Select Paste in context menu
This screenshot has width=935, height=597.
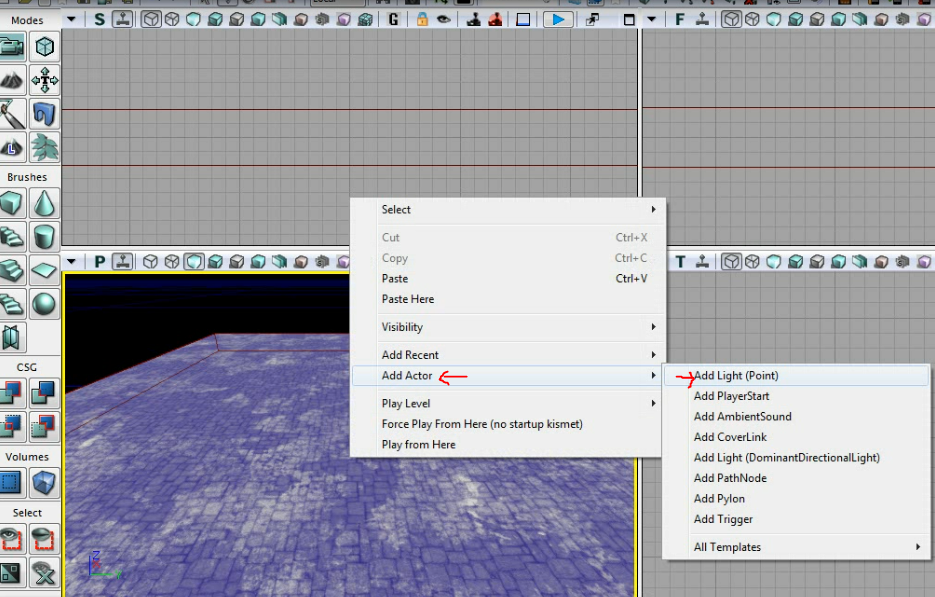(x=507, y=279)
